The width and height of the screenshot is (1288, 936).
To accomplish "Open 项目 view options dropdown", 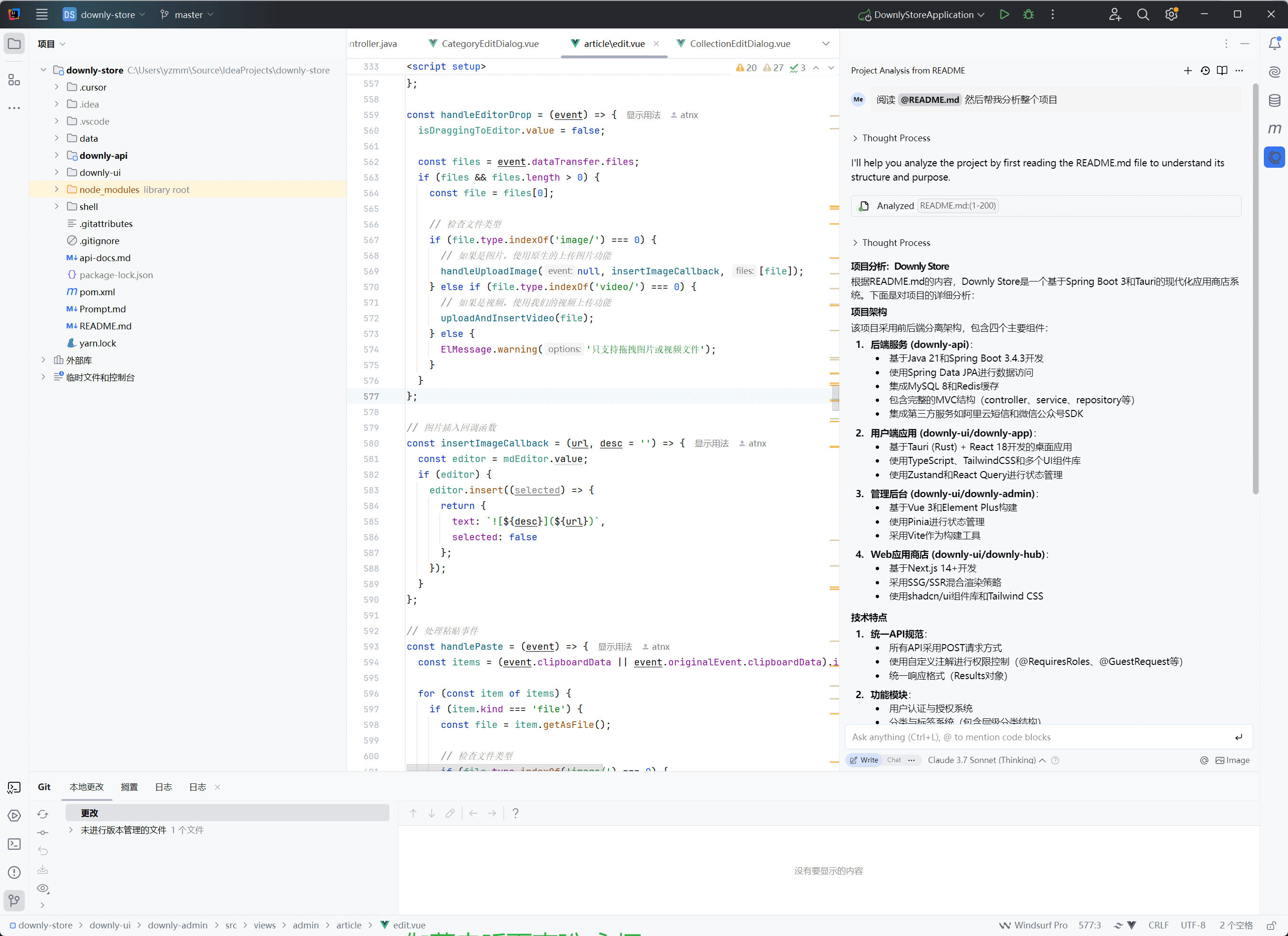I will click(52, 44).
